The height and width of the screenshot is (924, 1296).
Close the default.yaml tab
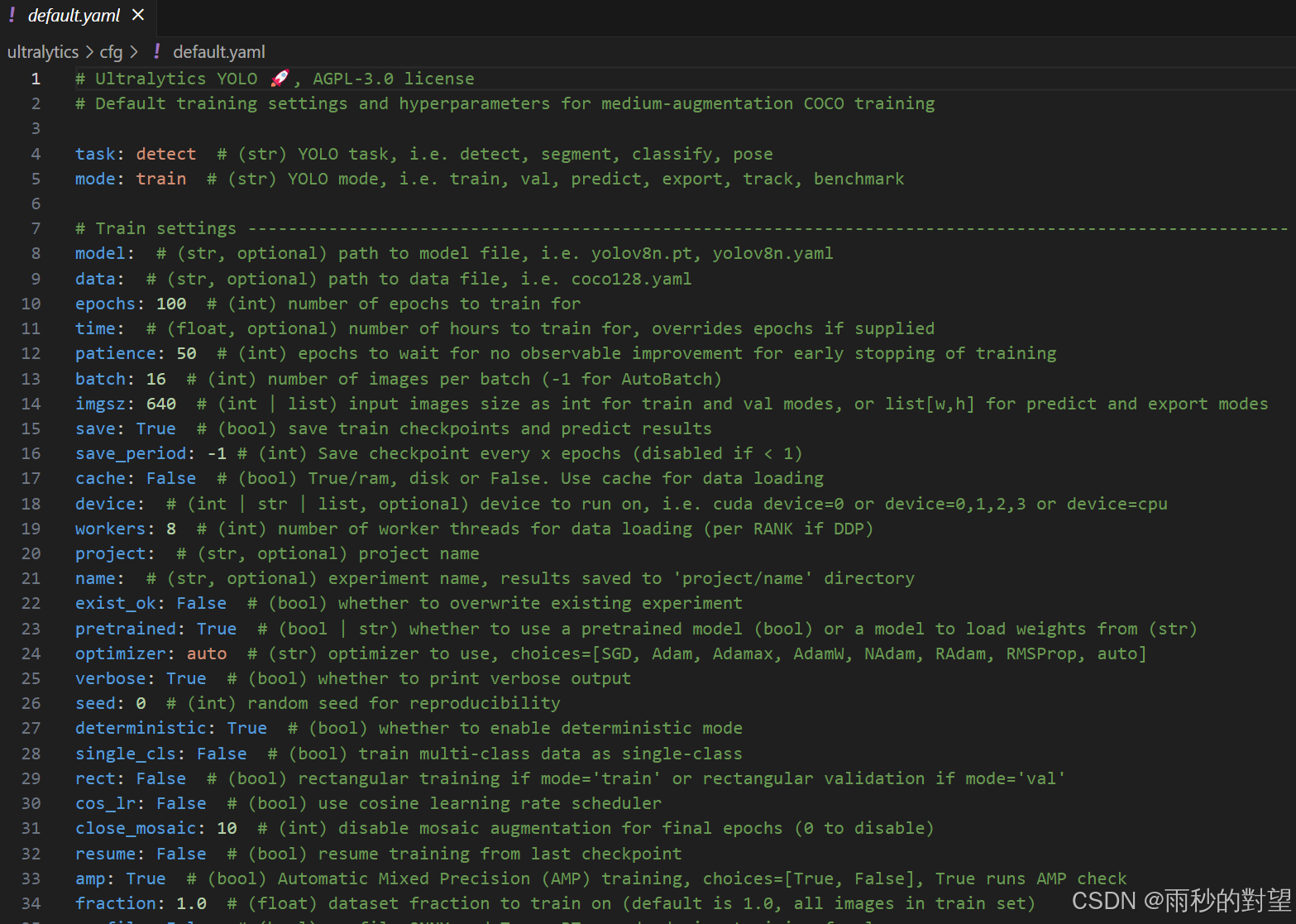138,16
